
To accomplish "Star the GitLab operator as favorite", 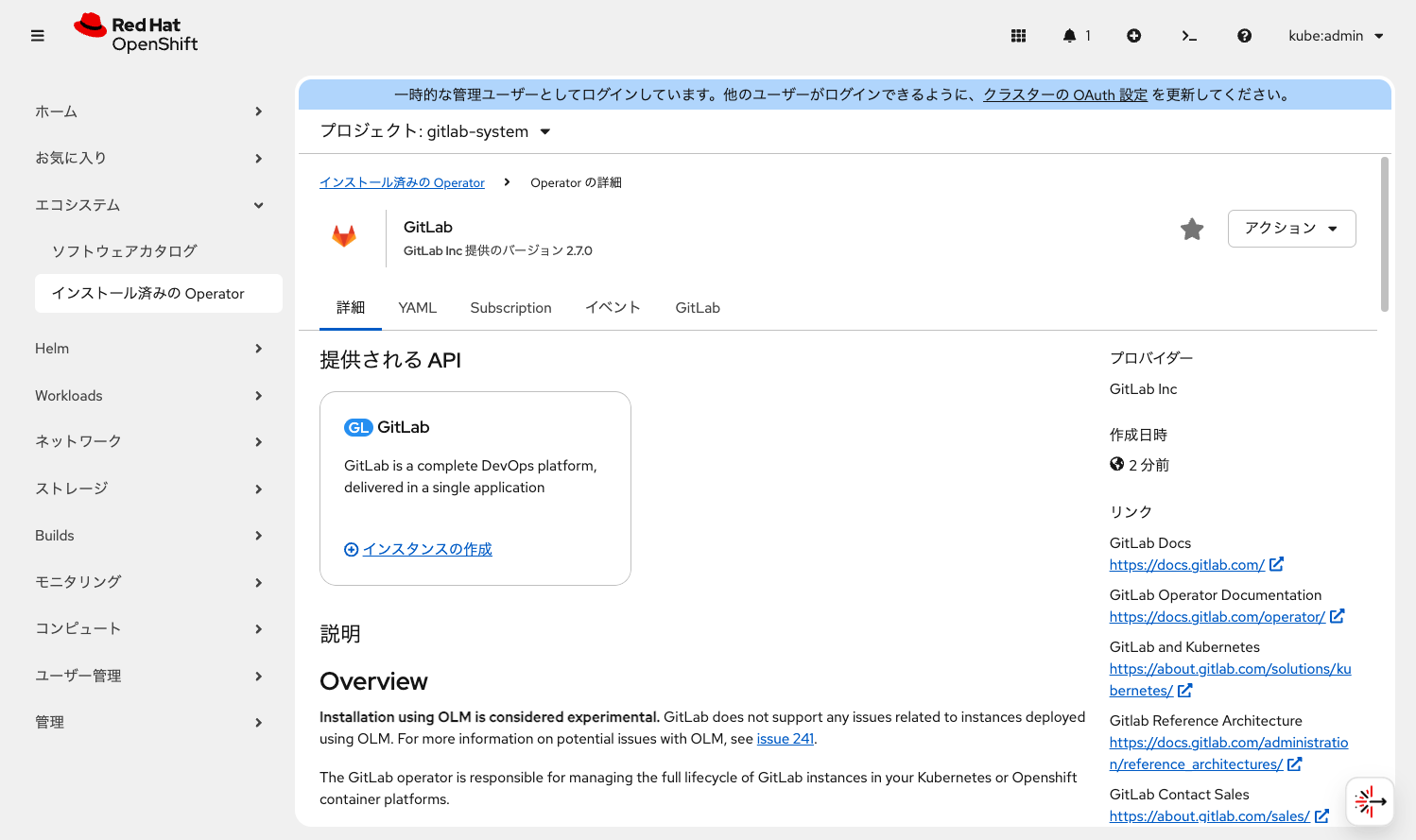I will click(x=1192, y=229).
